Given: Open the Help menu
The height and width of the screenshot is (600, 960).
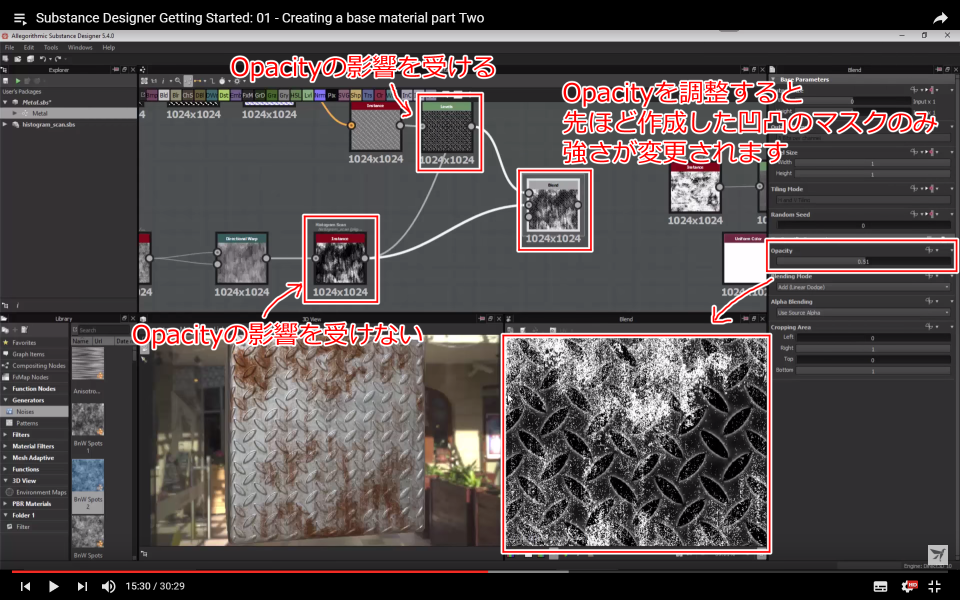Looking at the screenshot, I should click(x=108, y=48).
